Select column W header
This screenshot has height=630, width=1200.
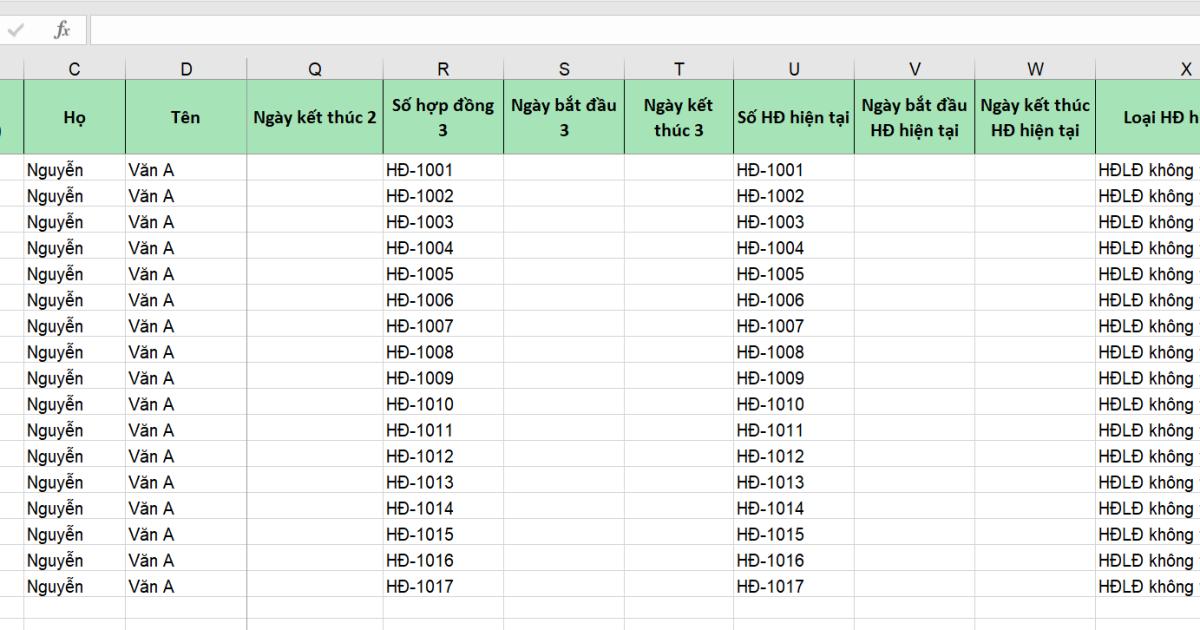1036,69
